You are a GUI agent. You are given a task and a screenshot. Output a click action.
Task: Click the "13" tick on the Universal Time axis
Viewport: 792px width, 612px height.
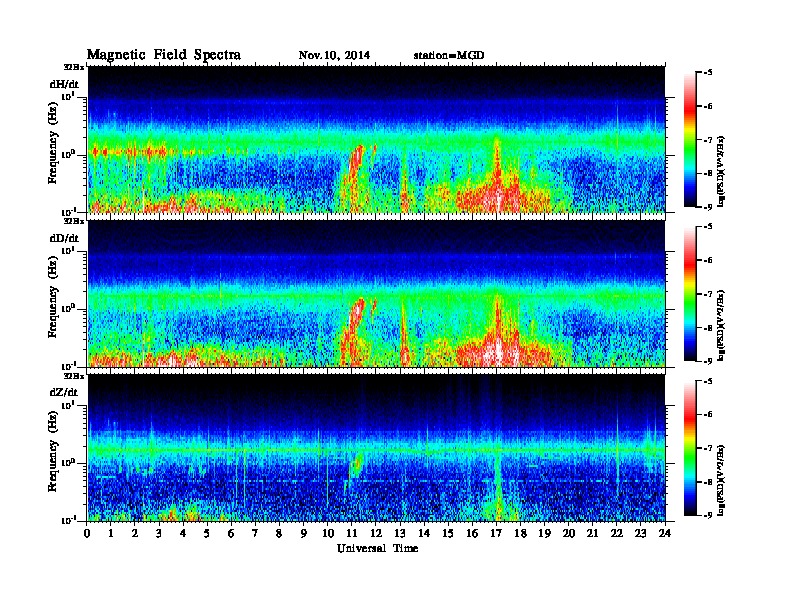[x=400, y=534]
